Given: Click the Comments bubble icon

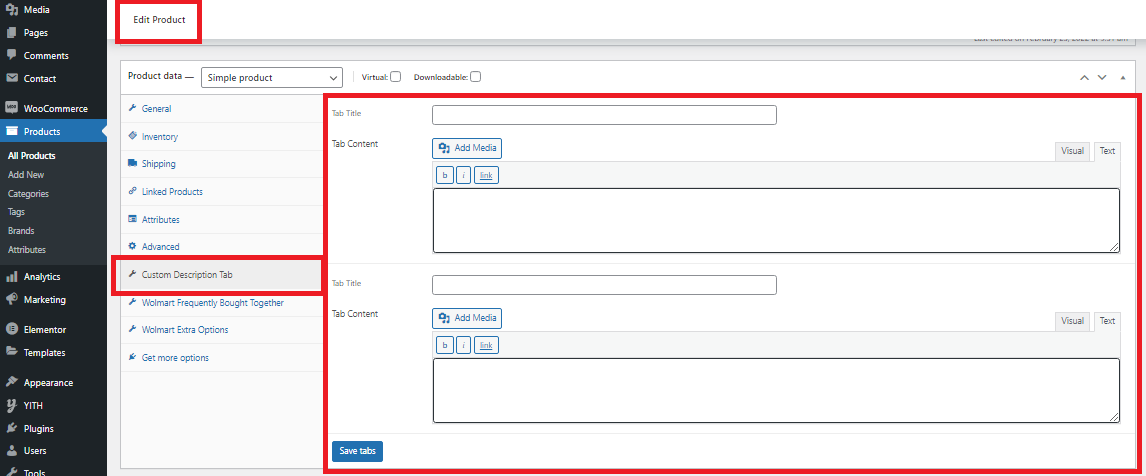Looking at the screenshot, I should [12, 56].
